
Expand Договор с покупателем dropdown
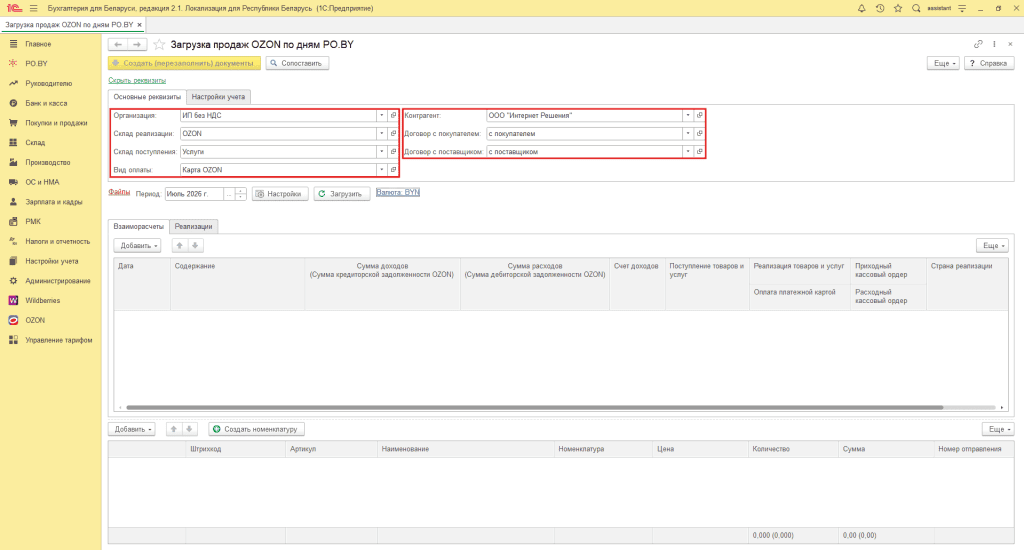[x=688, y=133]
